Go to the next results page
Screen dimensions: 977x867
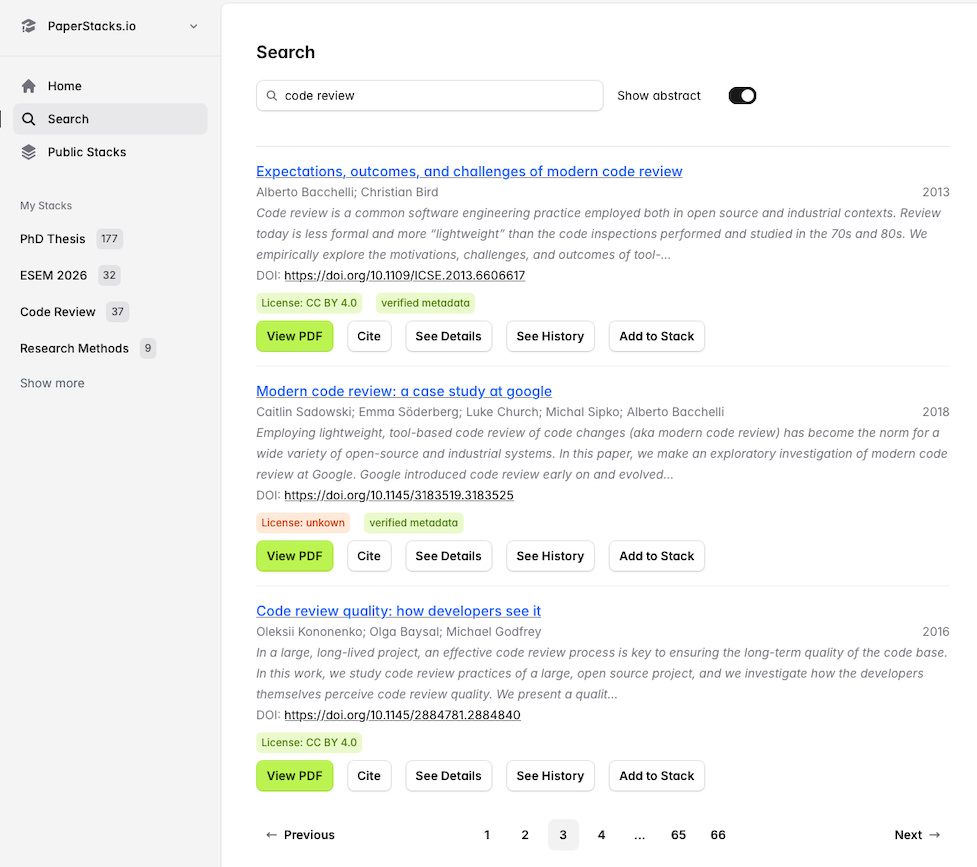pos(917,835)
